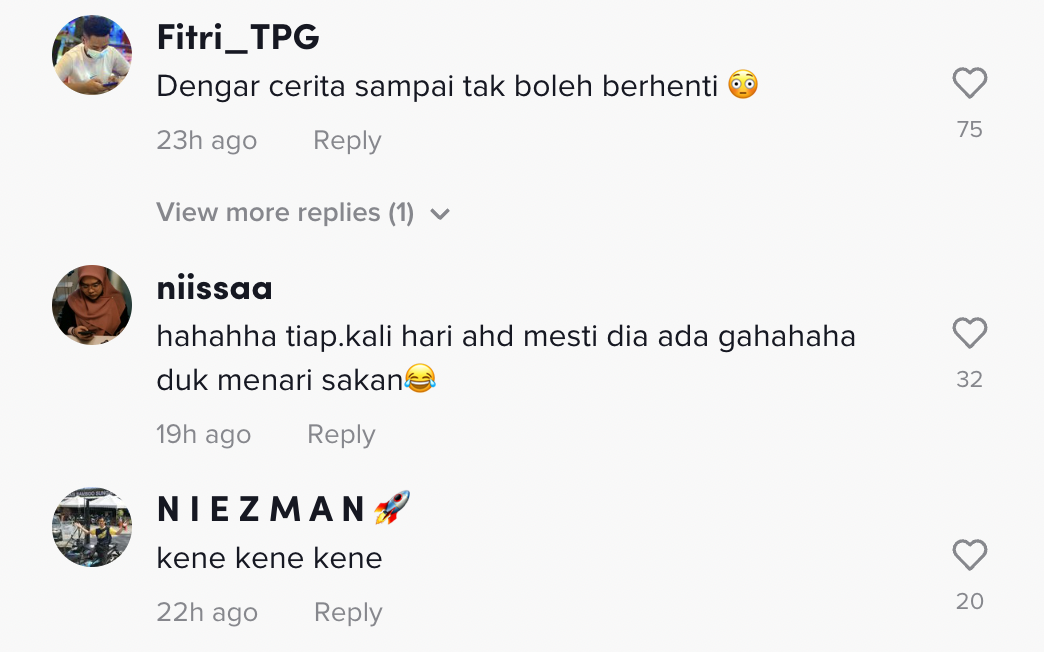
Task: Reply to niissaa's comment
Action: tap(341, 434)
